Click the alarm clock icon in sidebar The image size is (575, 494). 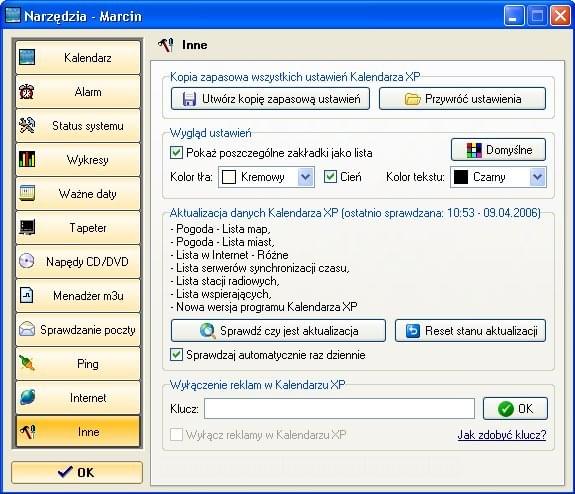tap(26, 92)
